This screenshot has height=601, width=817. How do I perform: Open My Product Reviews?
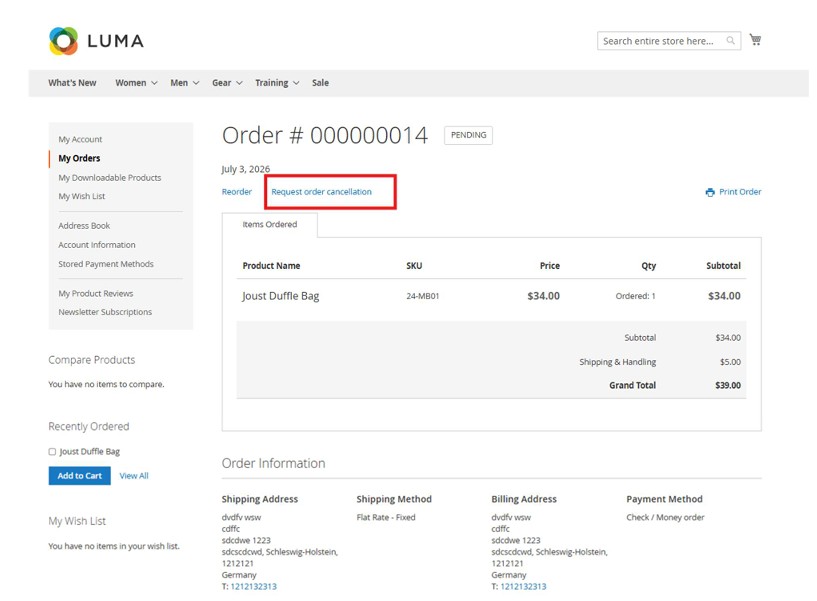(x=96, y=294)
